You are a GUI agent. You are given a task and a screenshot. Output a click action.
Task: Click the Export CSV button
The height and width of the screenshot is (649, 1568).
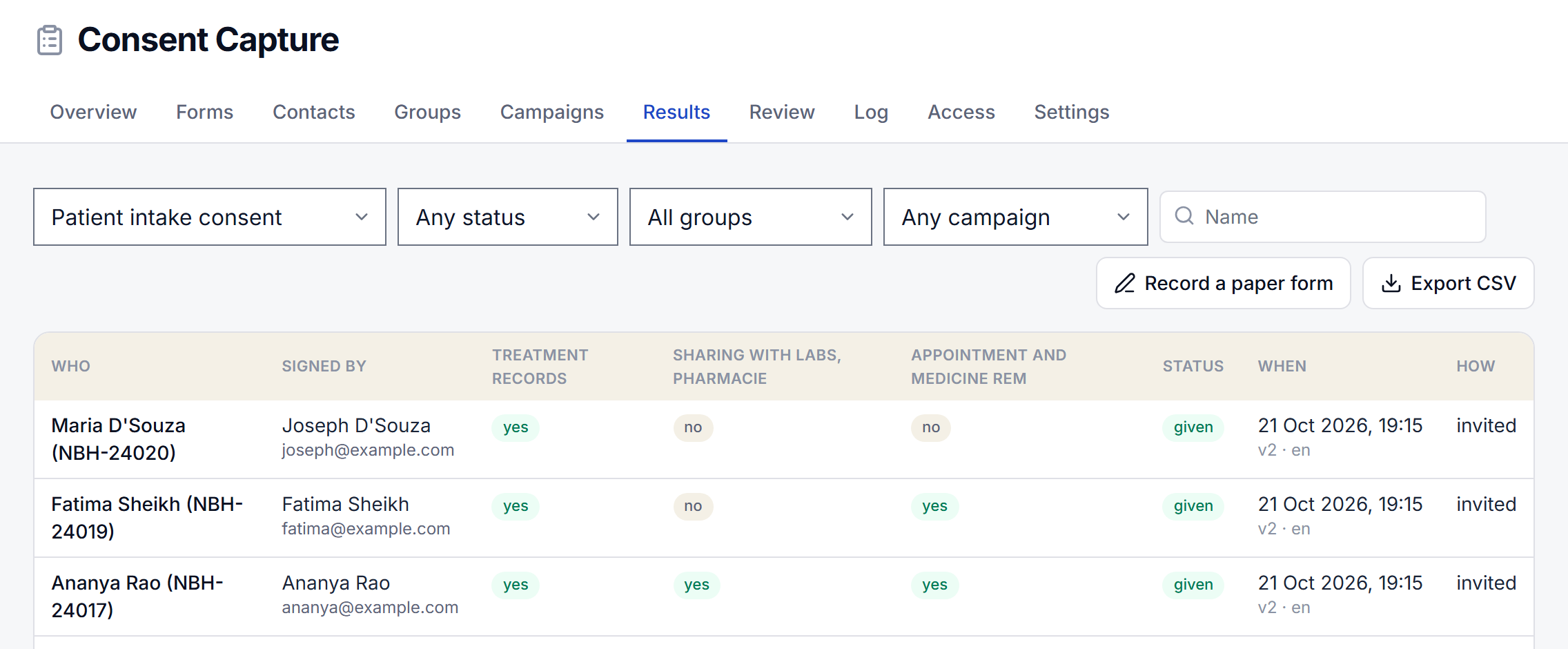(1449, 283)
